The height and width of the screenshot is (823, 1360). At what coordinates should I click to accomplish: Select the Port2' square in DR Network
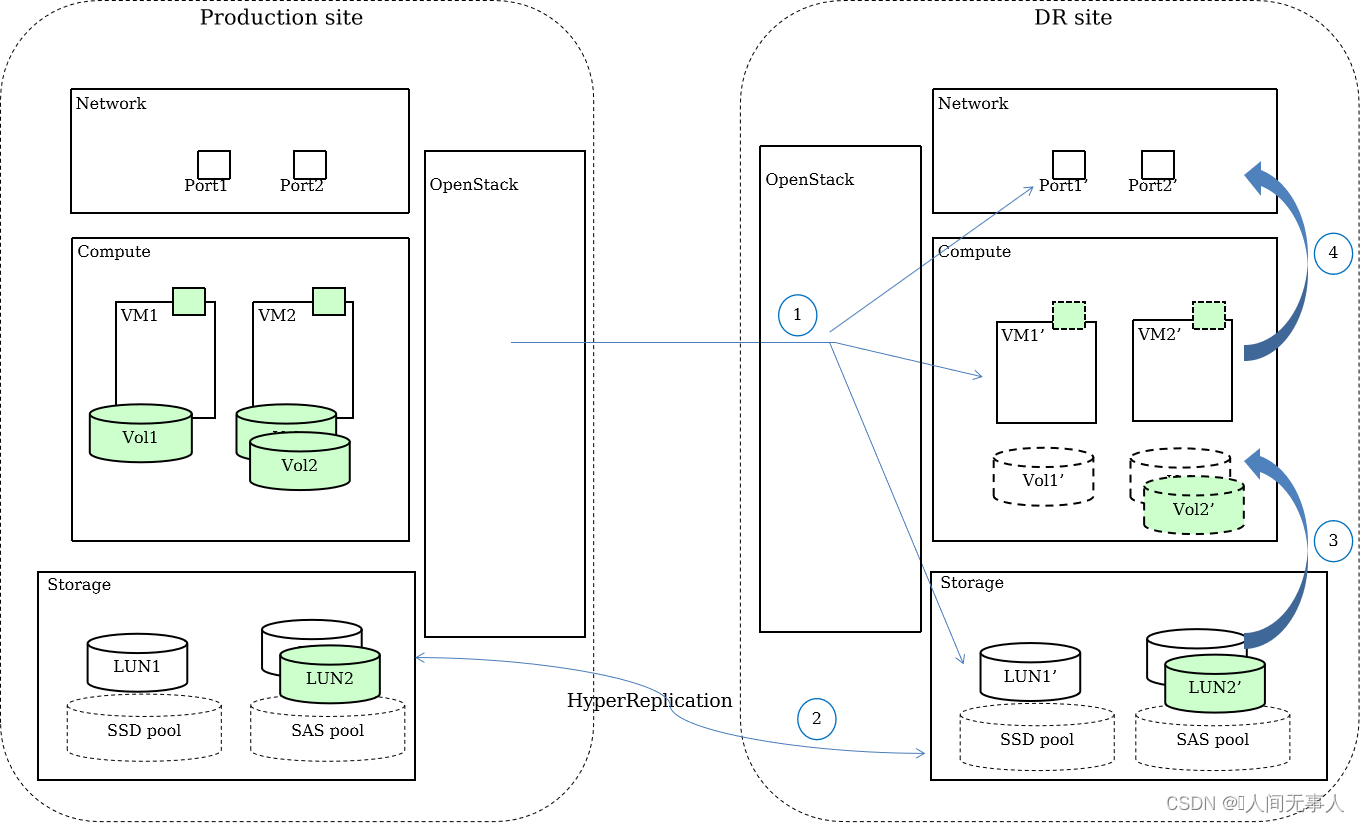[x=1158, y=165]
